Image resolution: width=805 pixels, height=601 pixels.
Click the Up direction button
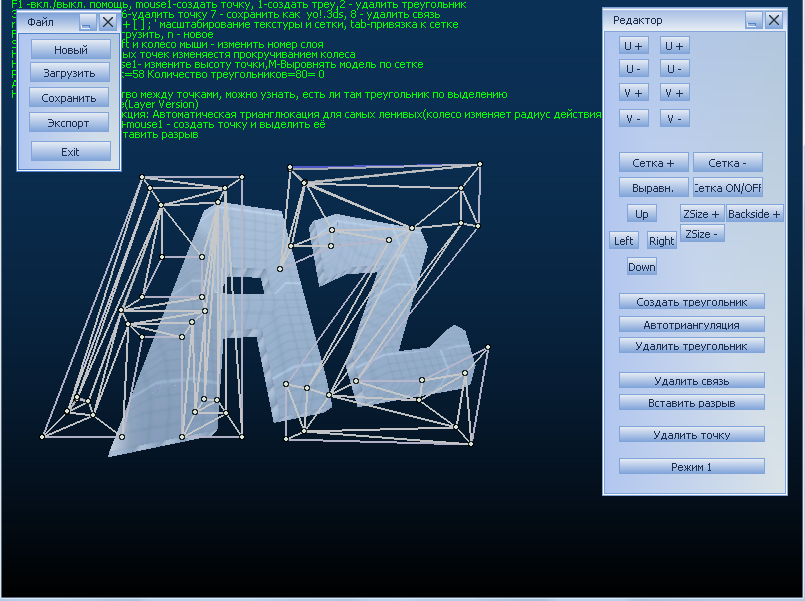pos(641,214)
